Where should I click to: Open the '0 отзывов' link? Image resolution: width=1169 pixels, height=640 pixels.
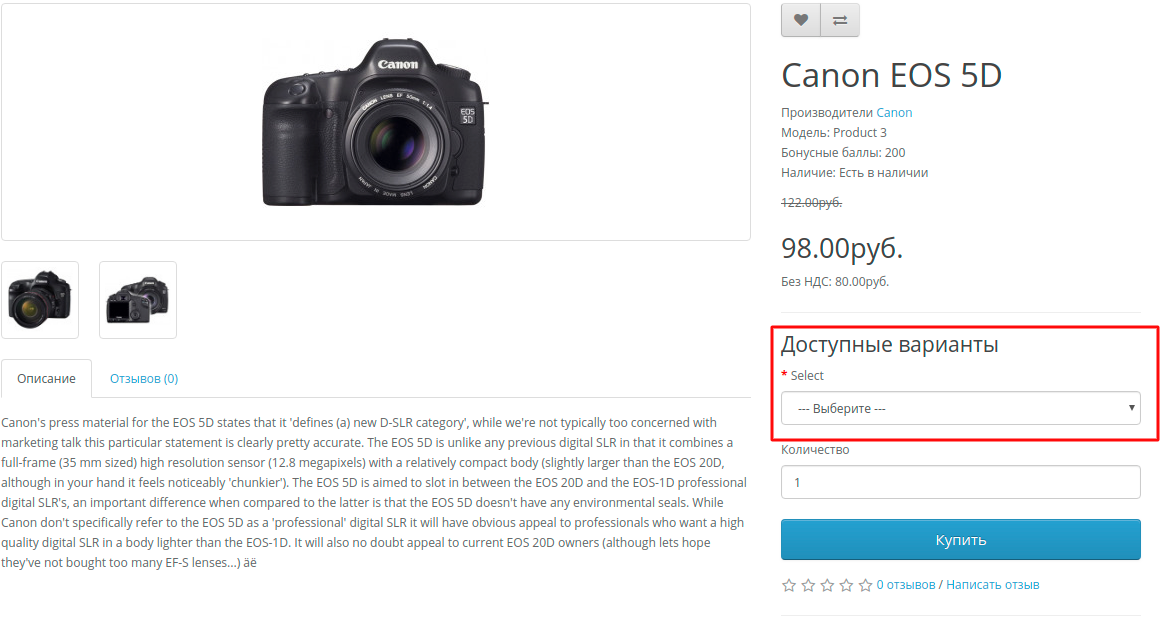click(906, 585)
